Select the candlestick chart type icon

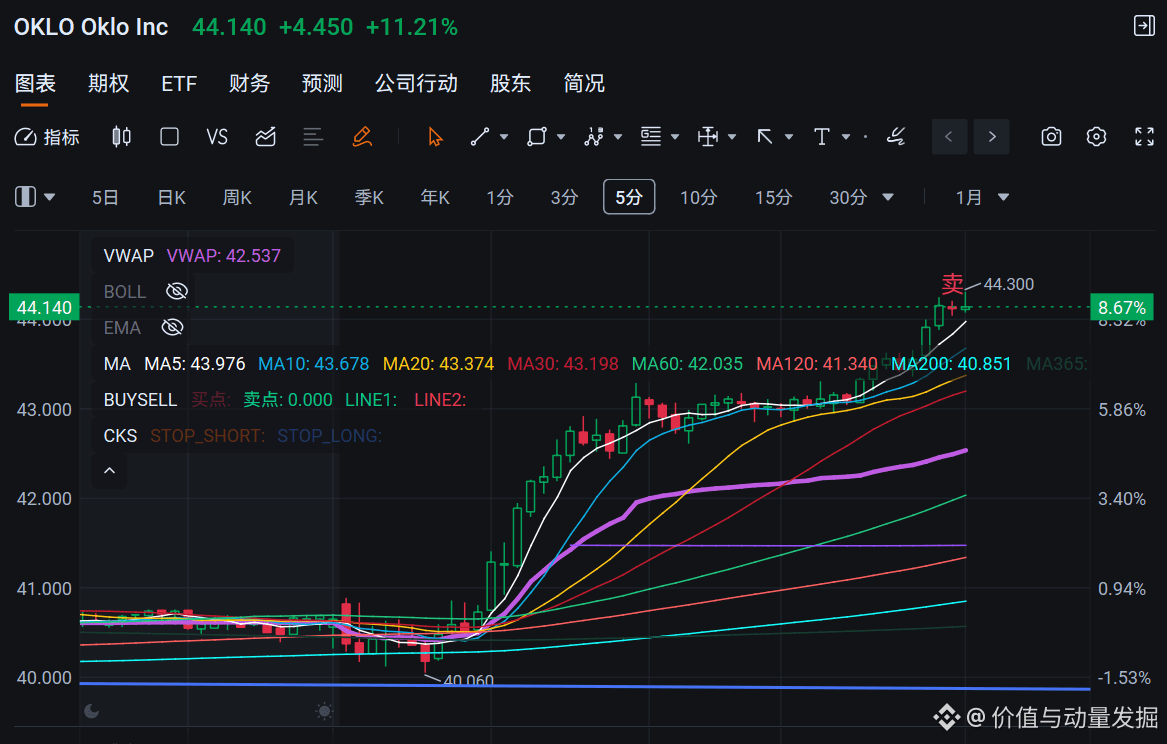coord(121,137)
